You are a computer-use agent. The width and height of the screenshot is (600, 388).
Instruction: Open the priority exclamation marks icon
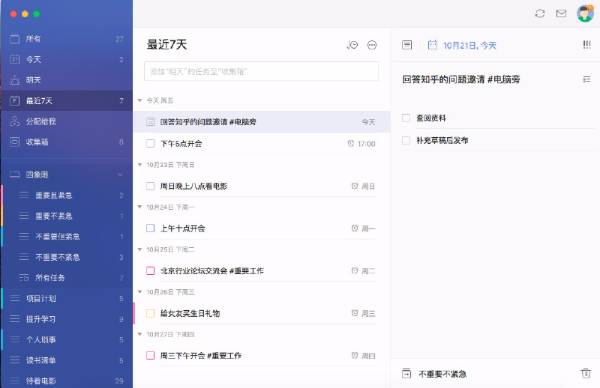coord(586,45)
